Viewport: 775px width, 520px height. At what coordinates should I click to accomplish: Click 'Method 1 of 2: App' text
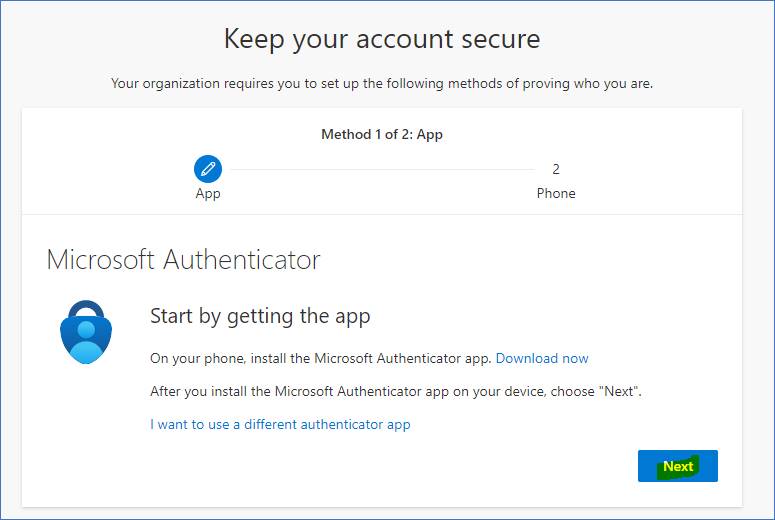click(382, 134)
